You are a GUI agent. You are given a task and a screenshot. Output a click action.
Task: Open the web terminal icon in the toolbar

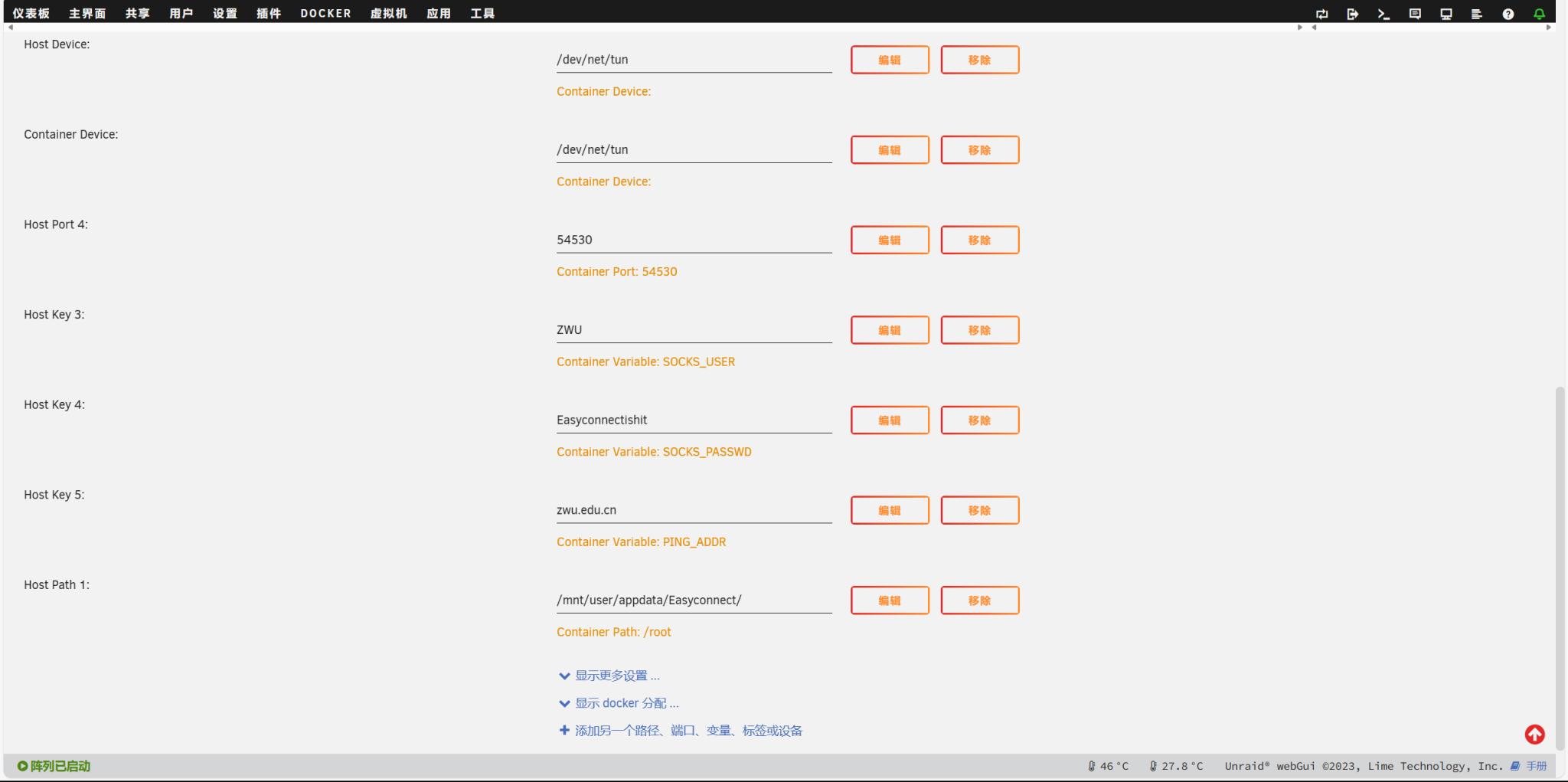1384,13
